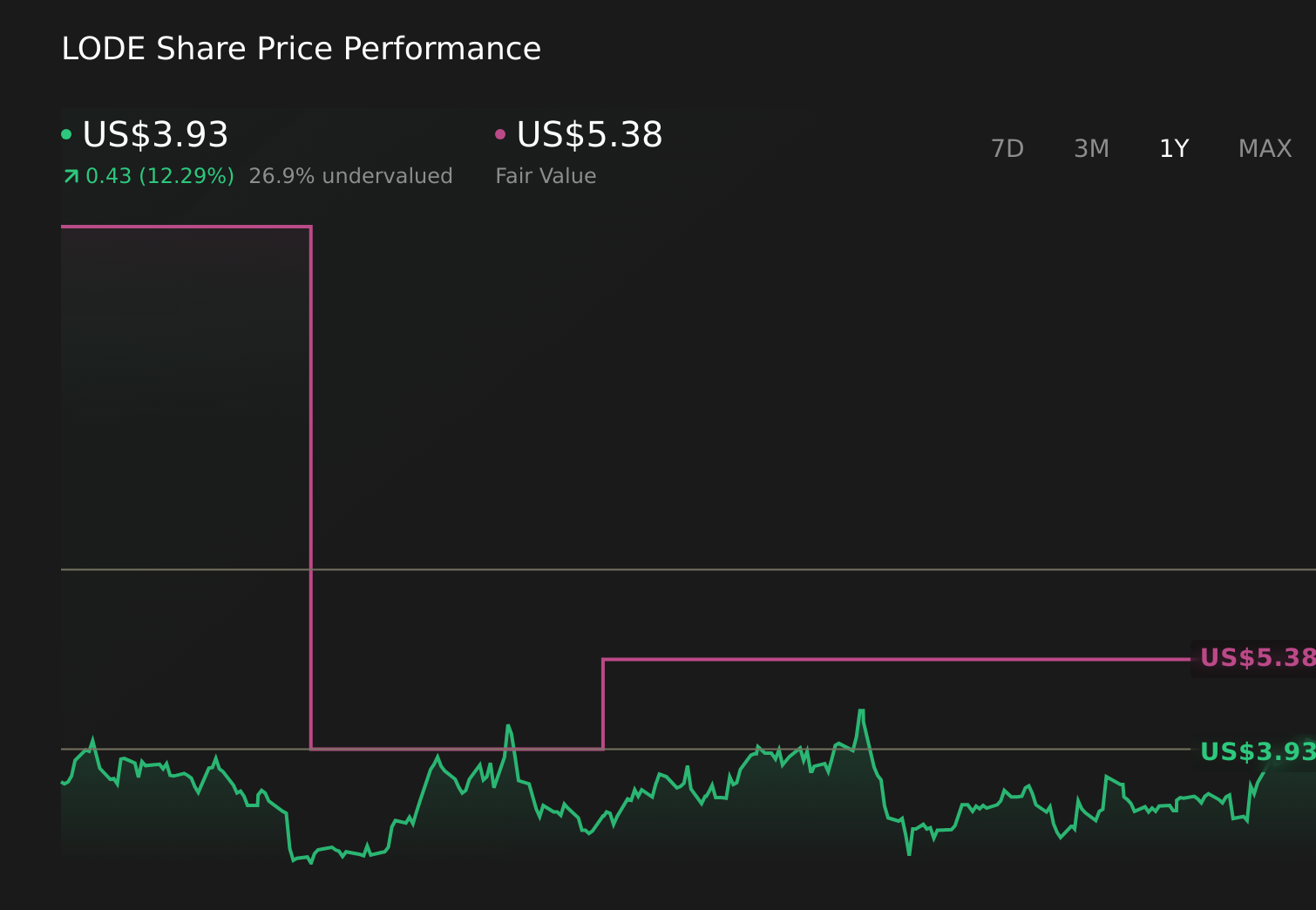Click the LODE Share Price Performance title
The width and height of the screenshot is (1316, 910).
pyautogui.click(x=302, y=49)
